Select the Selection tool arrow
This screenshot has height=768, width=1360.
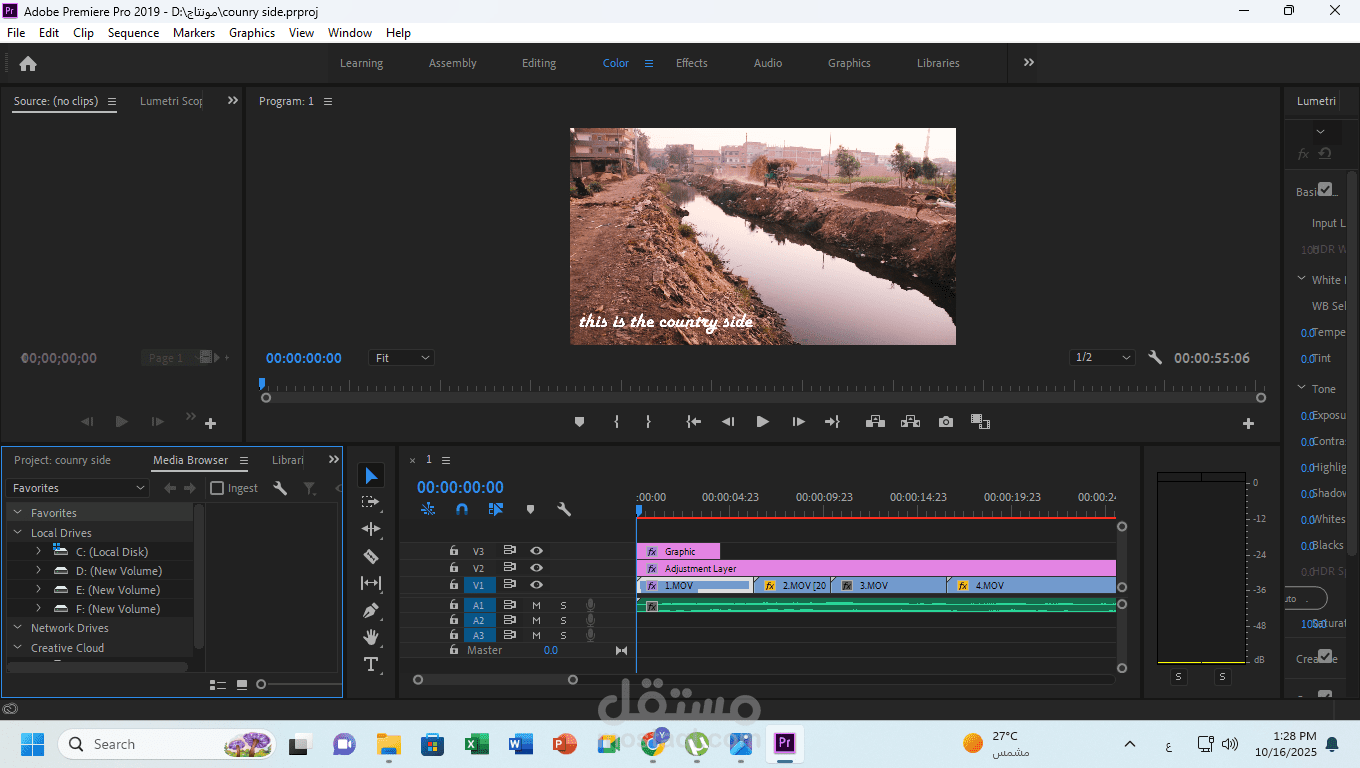(371, 475)
